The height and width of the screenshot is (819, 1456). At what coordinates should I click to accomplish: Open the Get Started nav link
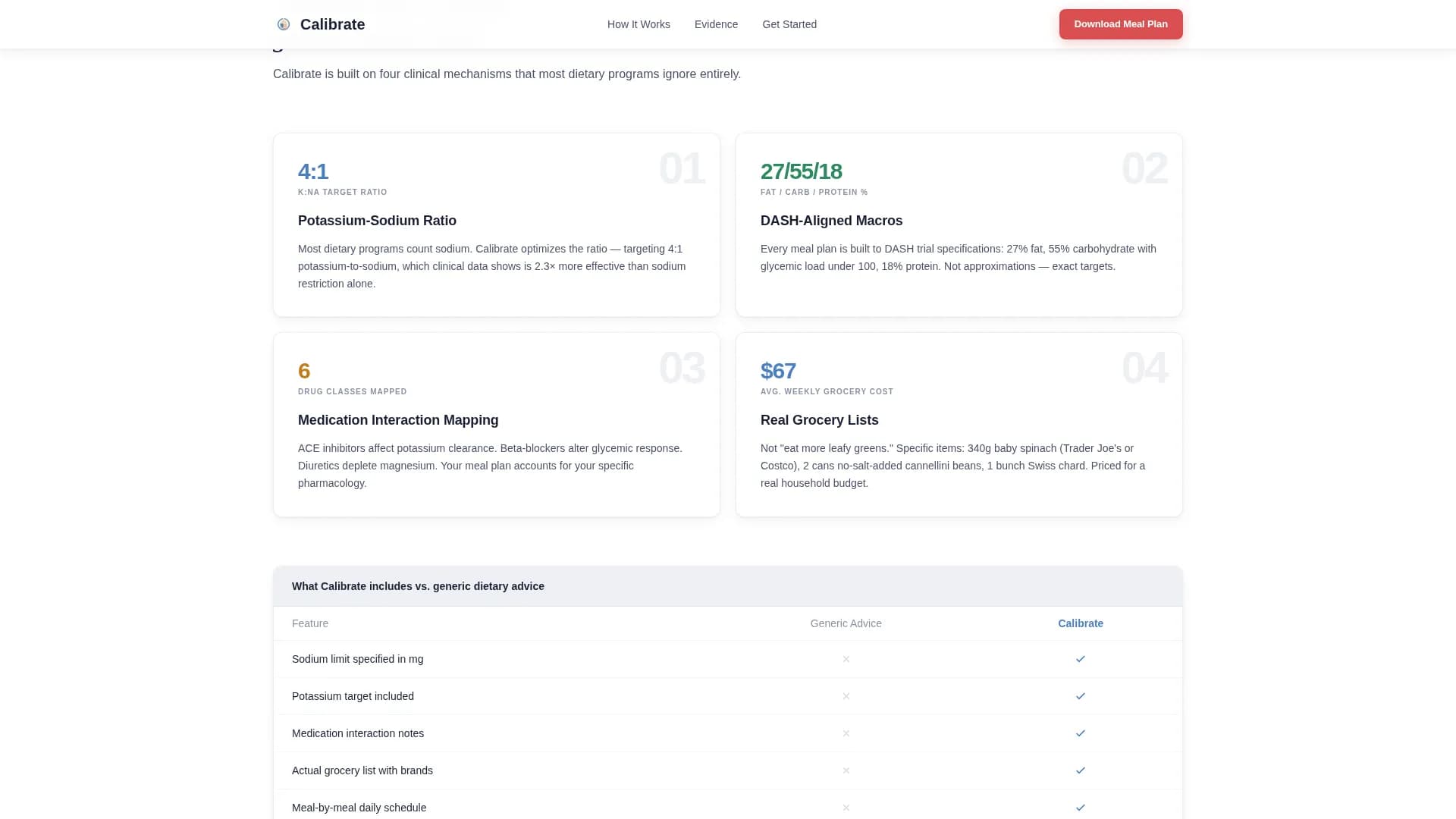tap(789, 24)
